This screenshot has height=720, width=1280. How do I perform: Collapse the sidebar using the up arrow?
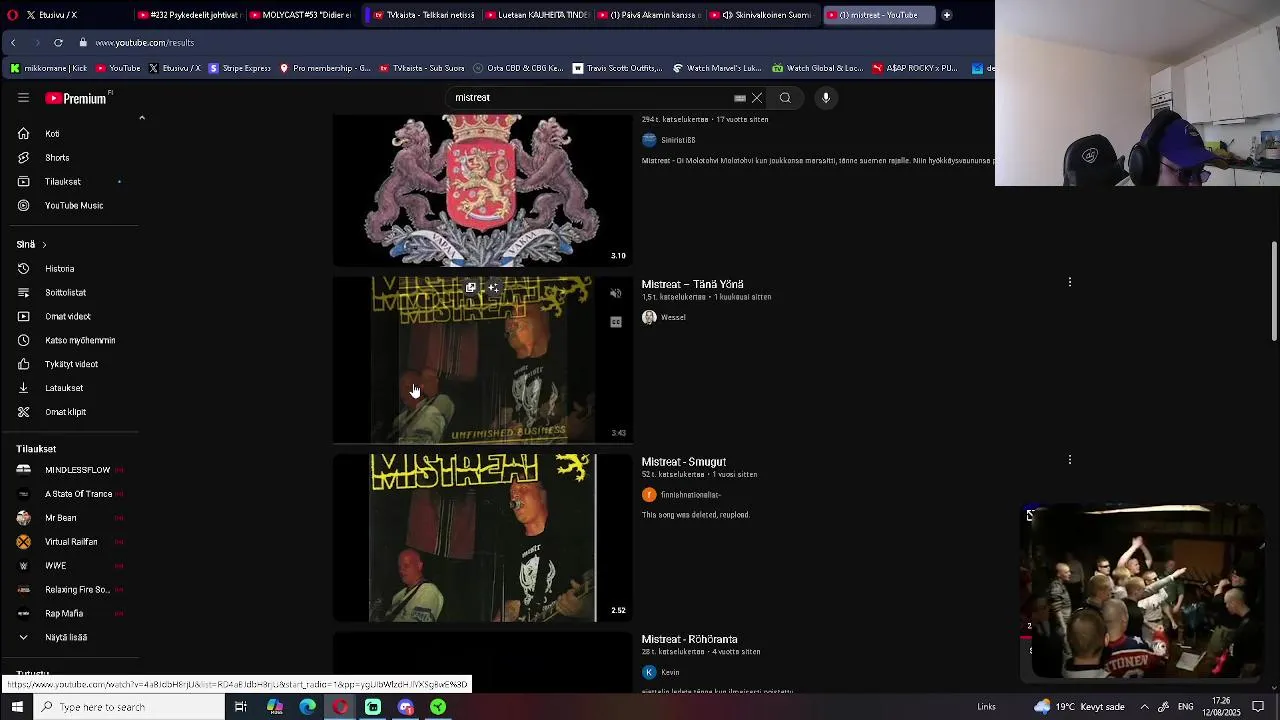[x=142, y=118]
